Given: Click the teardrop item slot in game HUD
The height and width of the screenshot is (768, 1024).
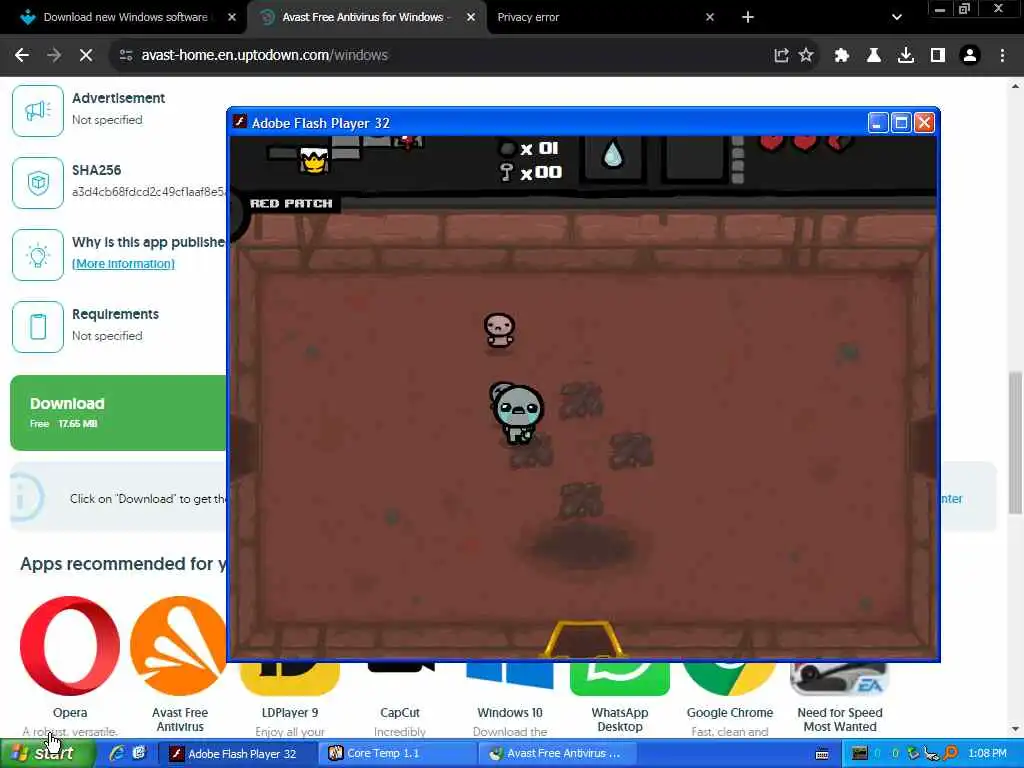Looking at the screenshot, I should coord(613,155).
